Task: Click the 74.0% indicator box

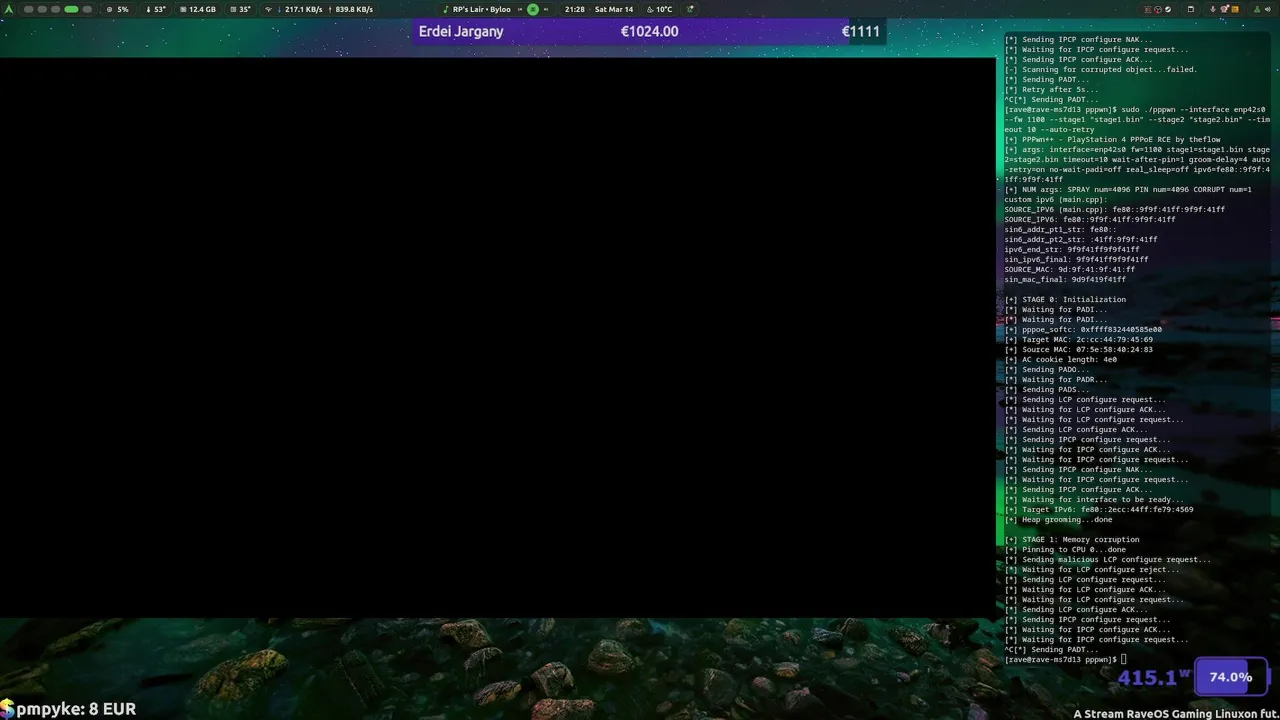Action: tap(1231, 677)
